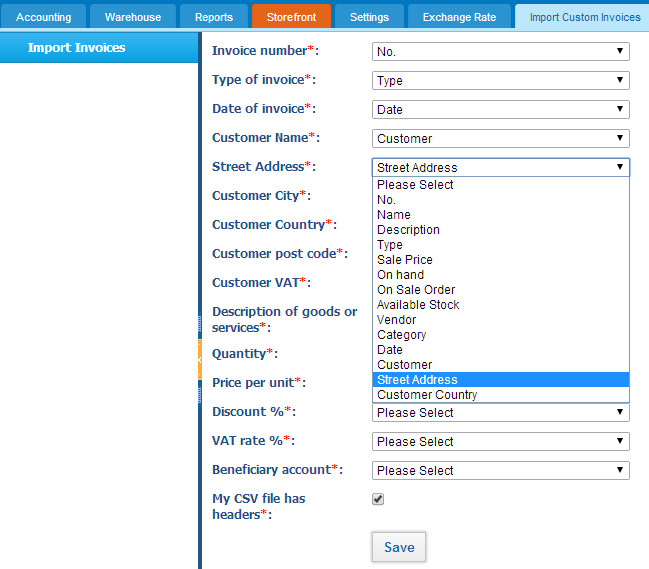Screen dimensions: 649x569
Task: Expand the VAT rate % dropdown
Action: click(x=501, y=442)
